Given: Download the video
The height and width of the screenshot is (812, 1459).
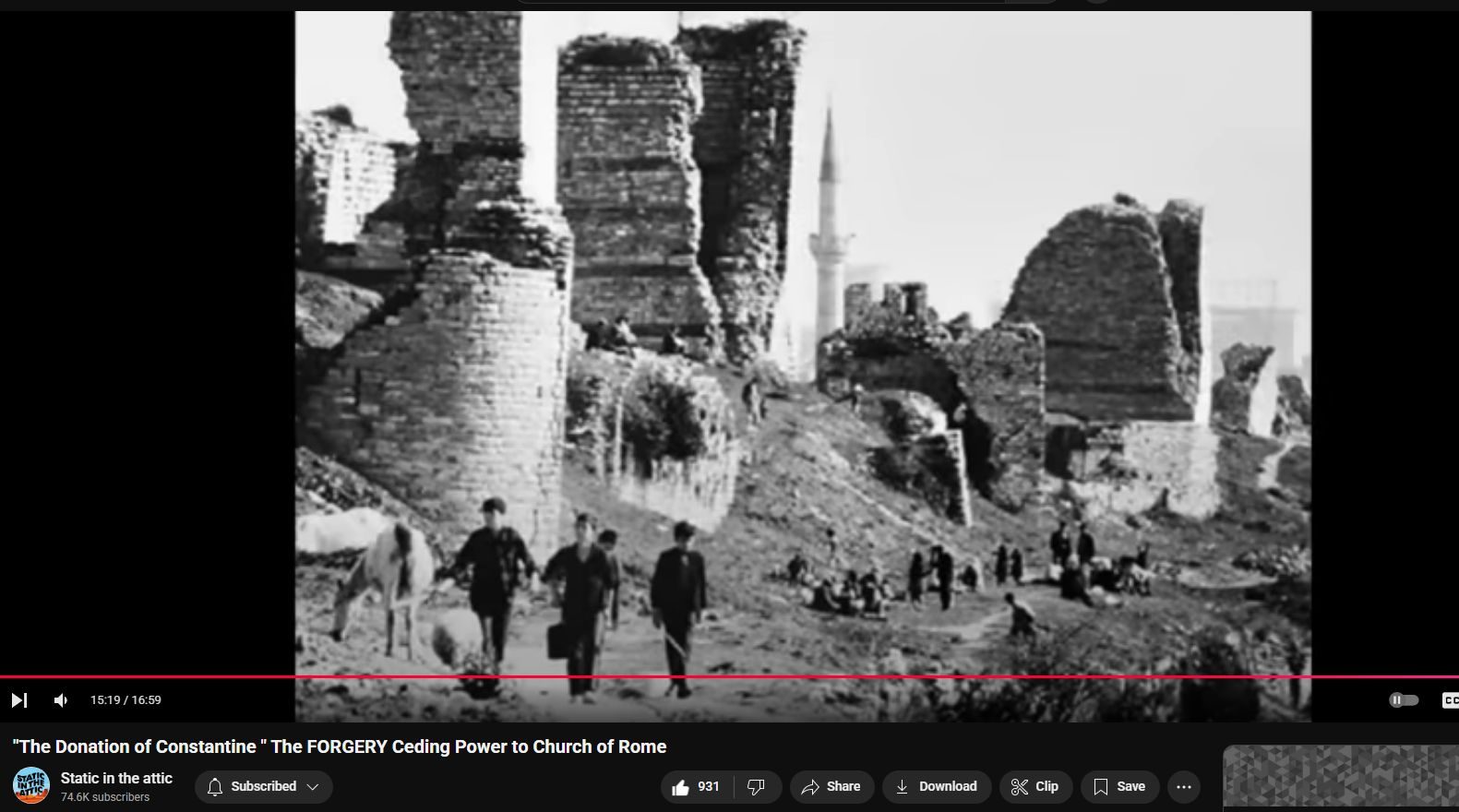Looking at the screenshot, I should [936, 787].
